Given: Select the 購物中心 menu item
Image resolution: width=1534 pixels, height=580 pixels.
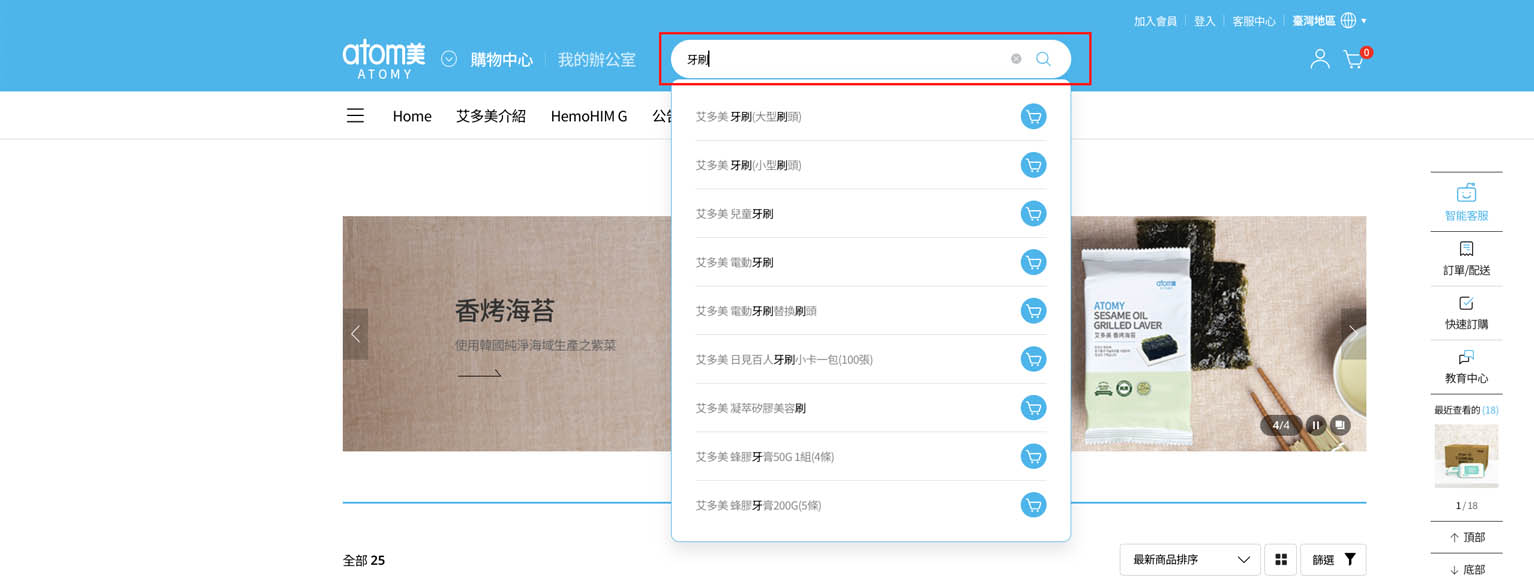Looking at the screenshot, I should (501, 59).
